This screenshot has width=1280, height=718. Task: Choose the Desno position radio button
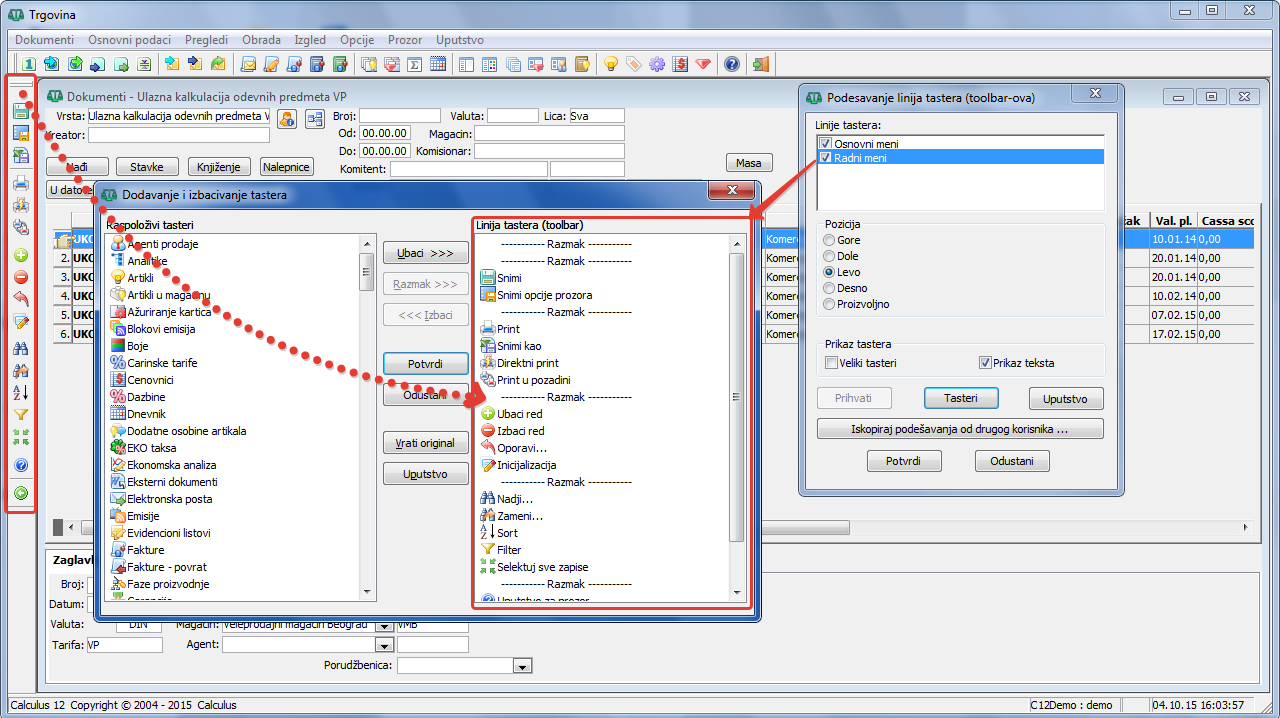point(828,288)
